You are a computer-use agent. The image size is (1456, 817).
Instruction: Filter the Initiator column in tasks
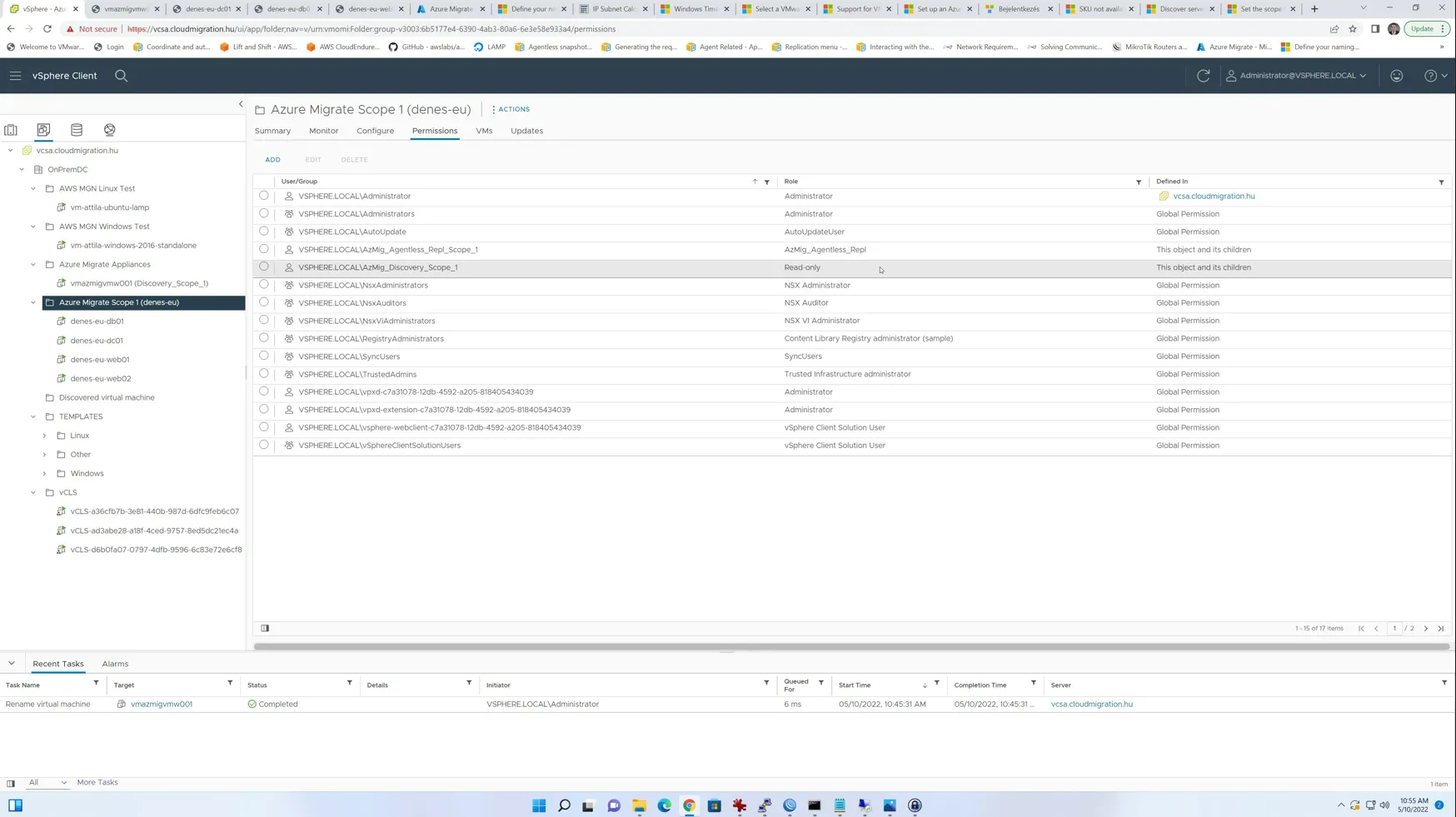point(766,684)
